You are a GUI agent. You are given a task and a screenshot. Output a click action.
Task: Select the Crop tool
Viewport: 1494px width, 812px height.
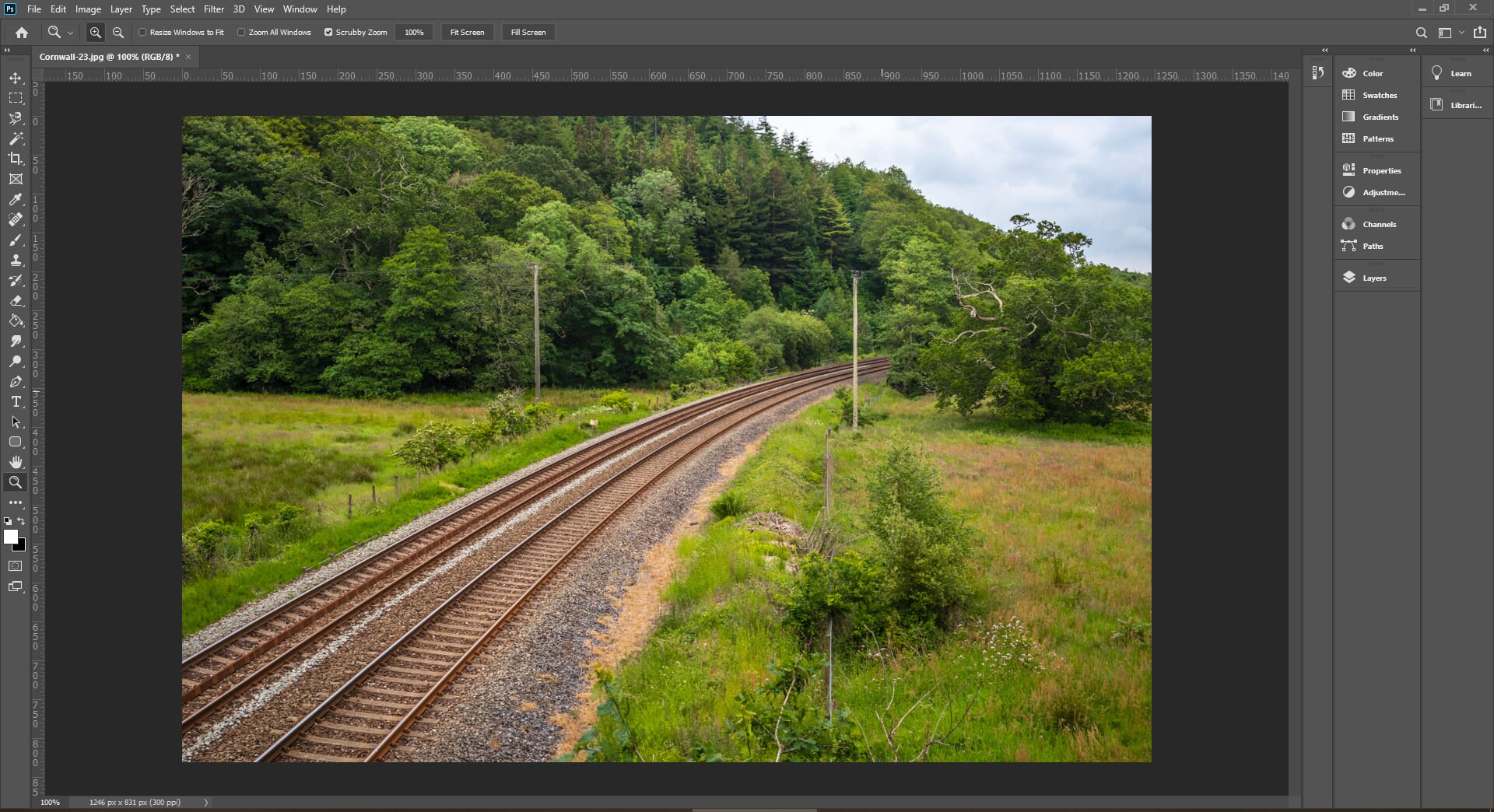(16, 159)
